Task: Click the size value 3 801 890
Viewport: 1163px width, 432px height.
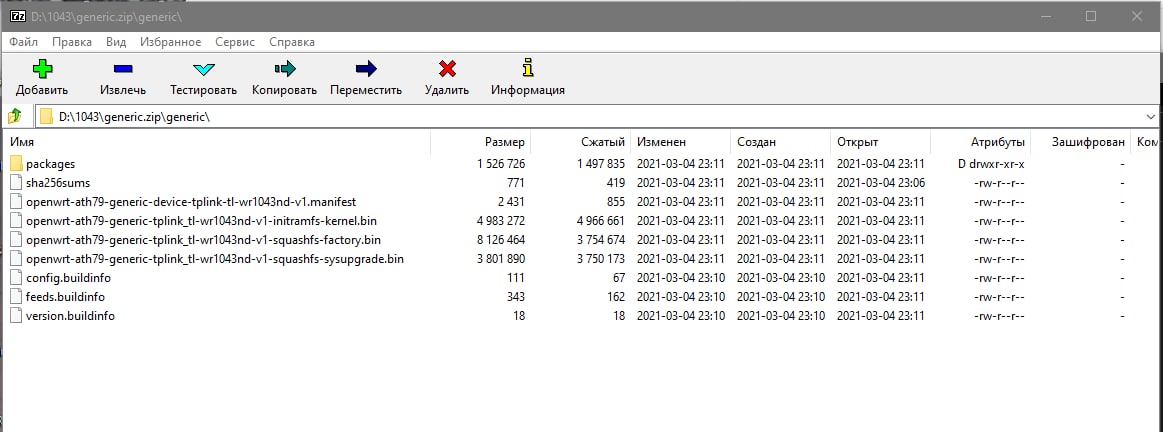Action: (501, 259)
